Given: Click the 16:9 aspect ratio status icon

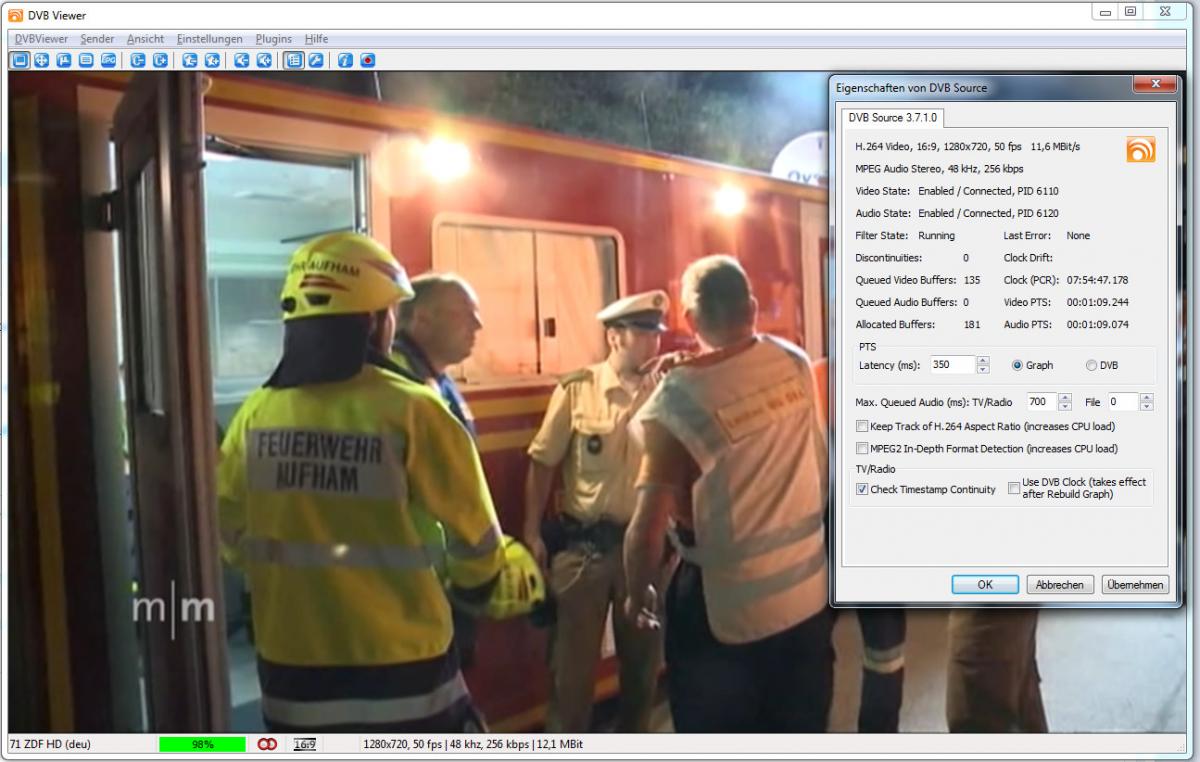Looking at the screenshot, I should pos(305,745).
